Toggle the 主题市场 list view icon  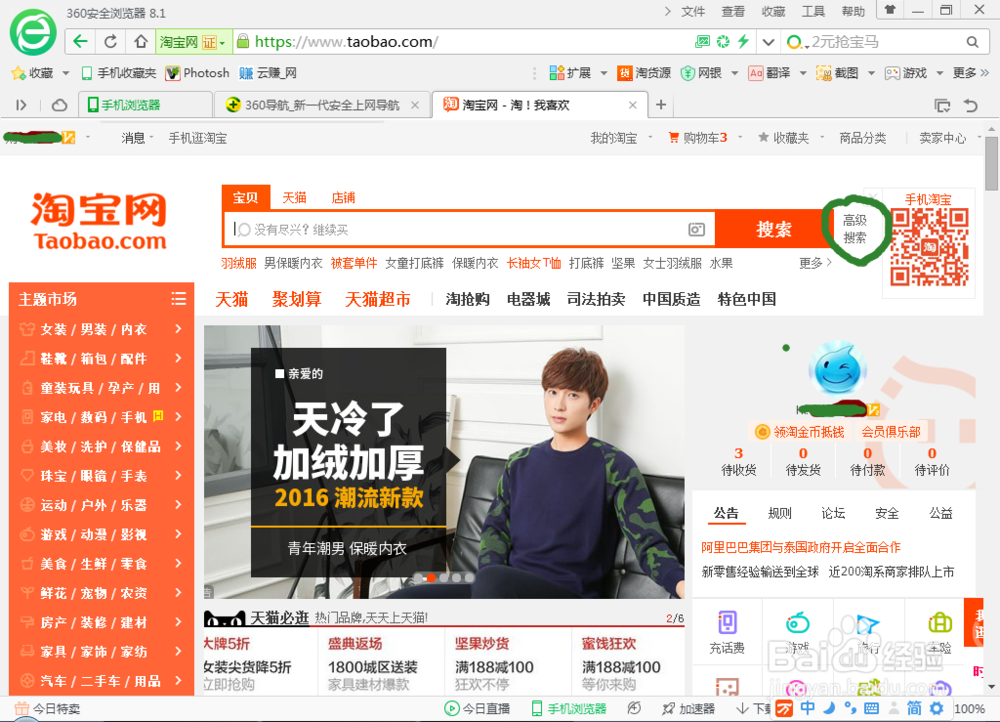click(179, 298)
